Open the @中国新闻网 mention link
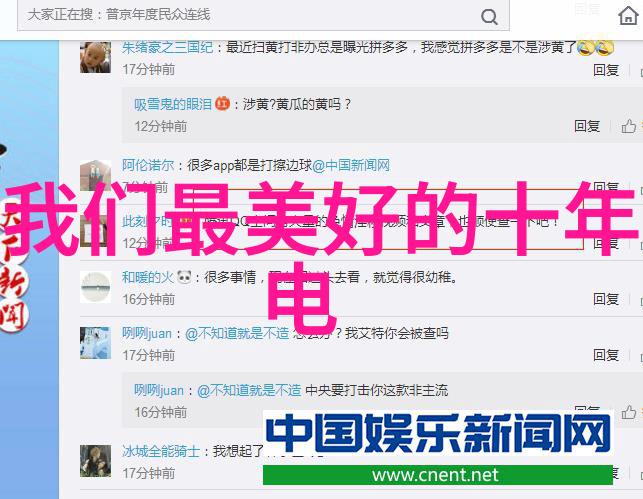This screenshot has width=643, height=499. click(351, 165)
